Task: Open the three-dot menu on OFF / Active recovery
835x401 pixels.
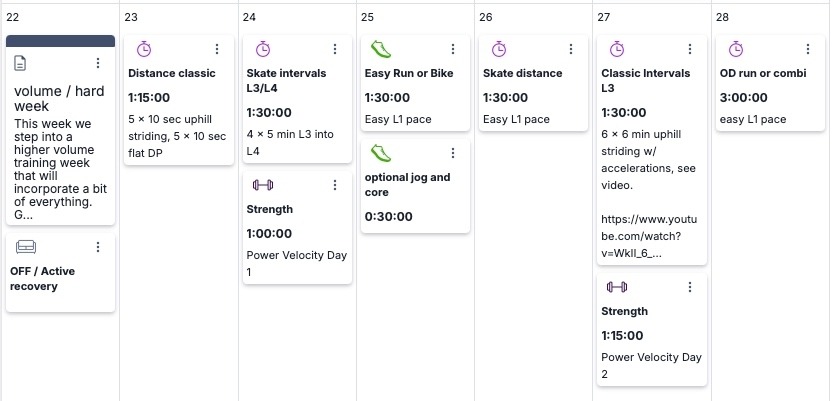Action: (x=98, y=247)
